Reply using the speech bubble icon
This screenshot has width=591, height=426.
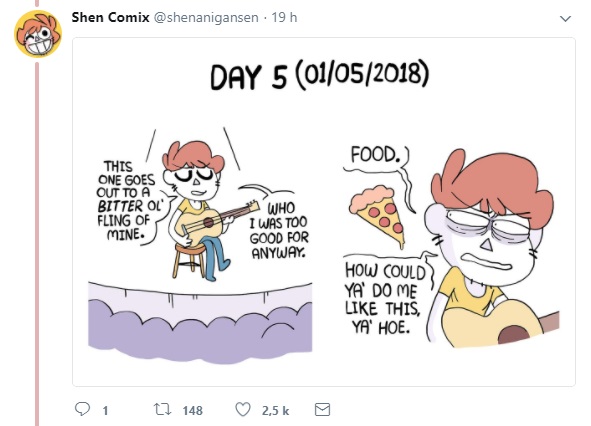tap(83, 409)
